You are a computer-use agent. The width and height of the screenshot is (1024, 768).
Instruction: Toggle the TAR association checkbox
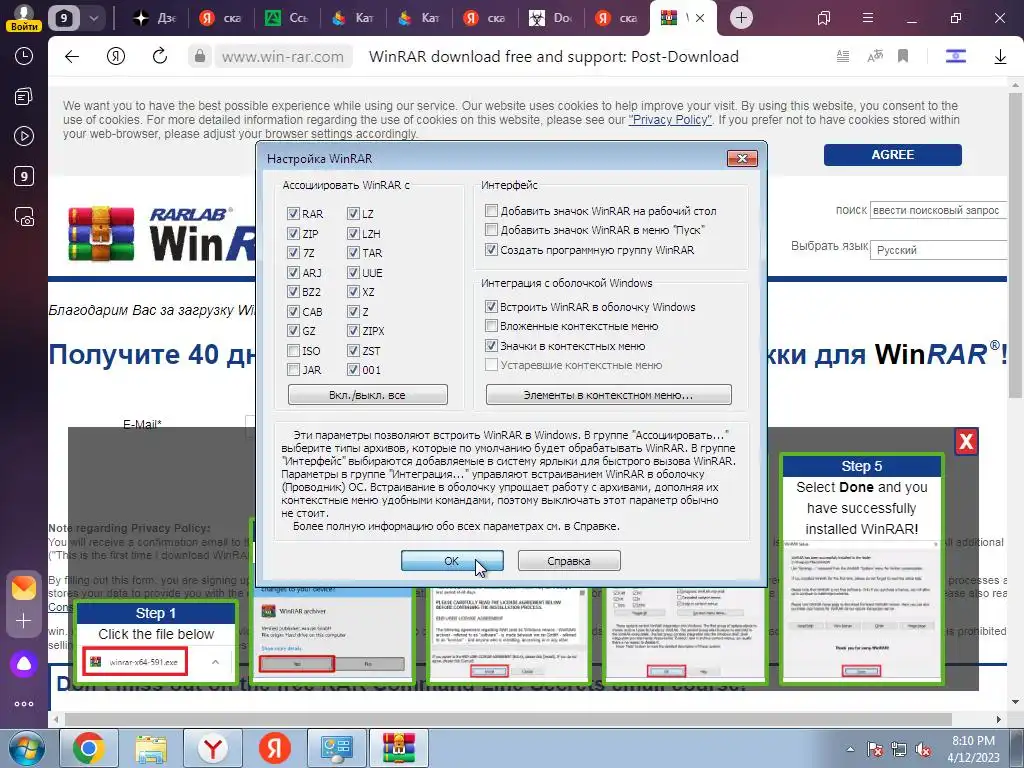pos(353,253)
